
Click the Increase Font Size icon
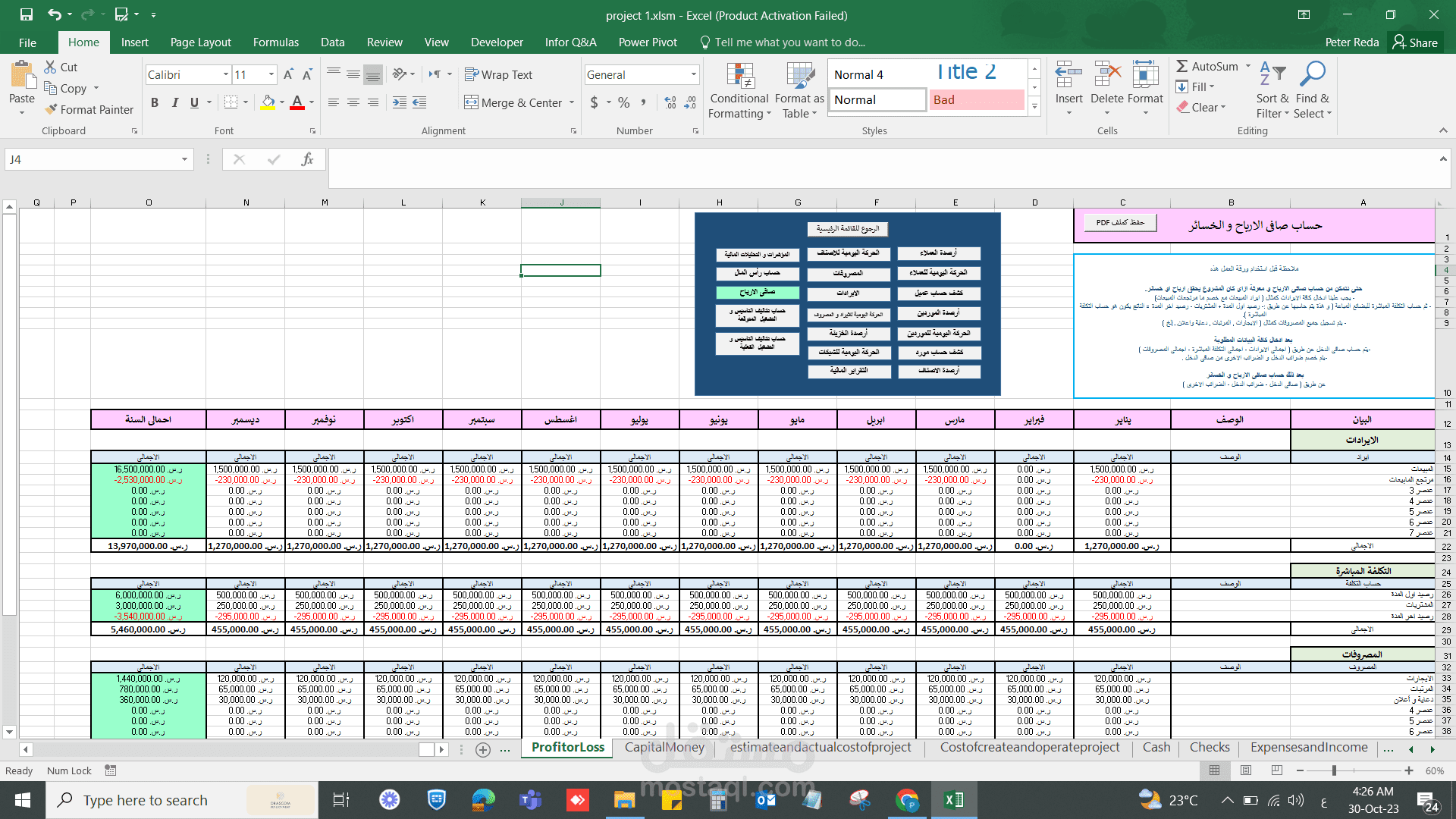288,74
